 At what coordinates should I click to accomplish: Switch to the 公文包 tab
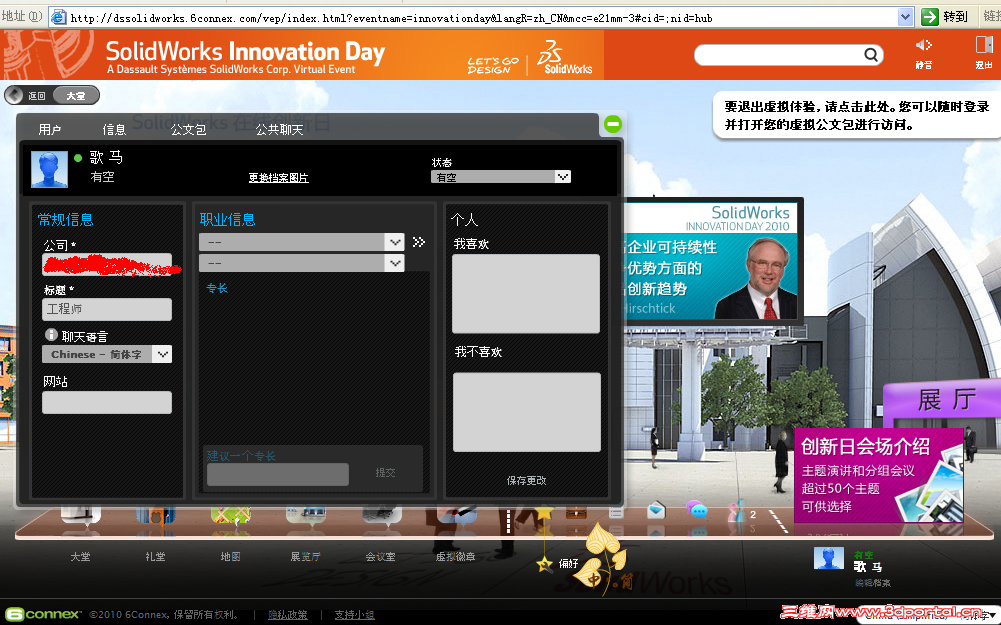tap(188, 130)
